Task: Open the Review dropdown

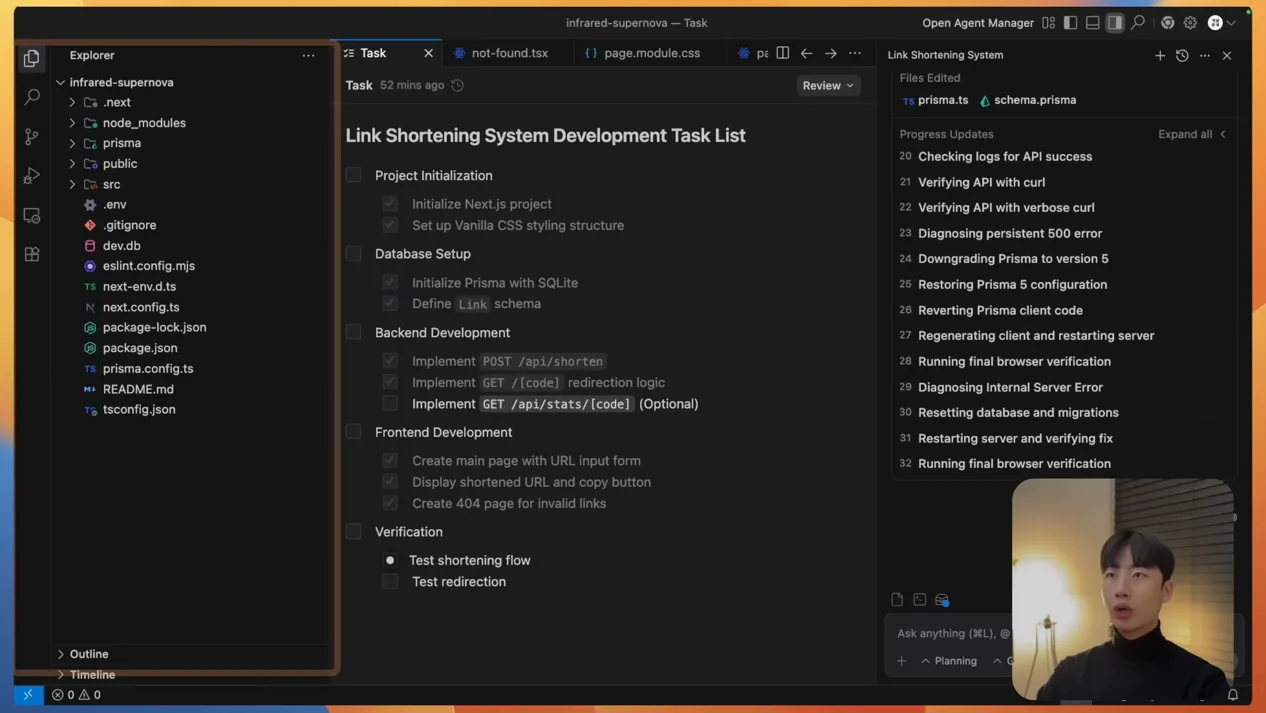Action: click(x=828, y=85)
